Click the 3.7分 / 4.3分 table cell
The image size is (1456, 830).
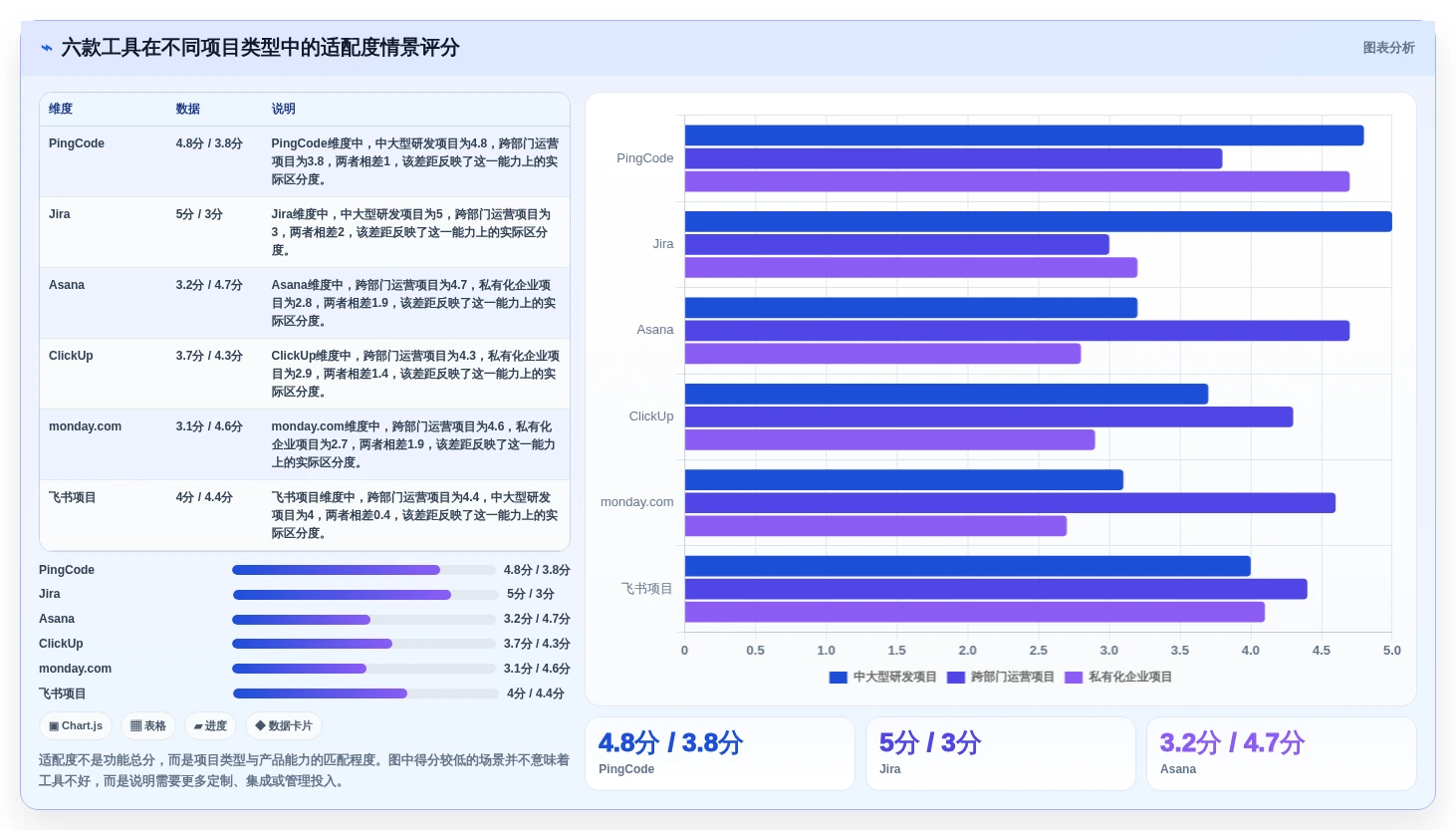coord(209,356)
